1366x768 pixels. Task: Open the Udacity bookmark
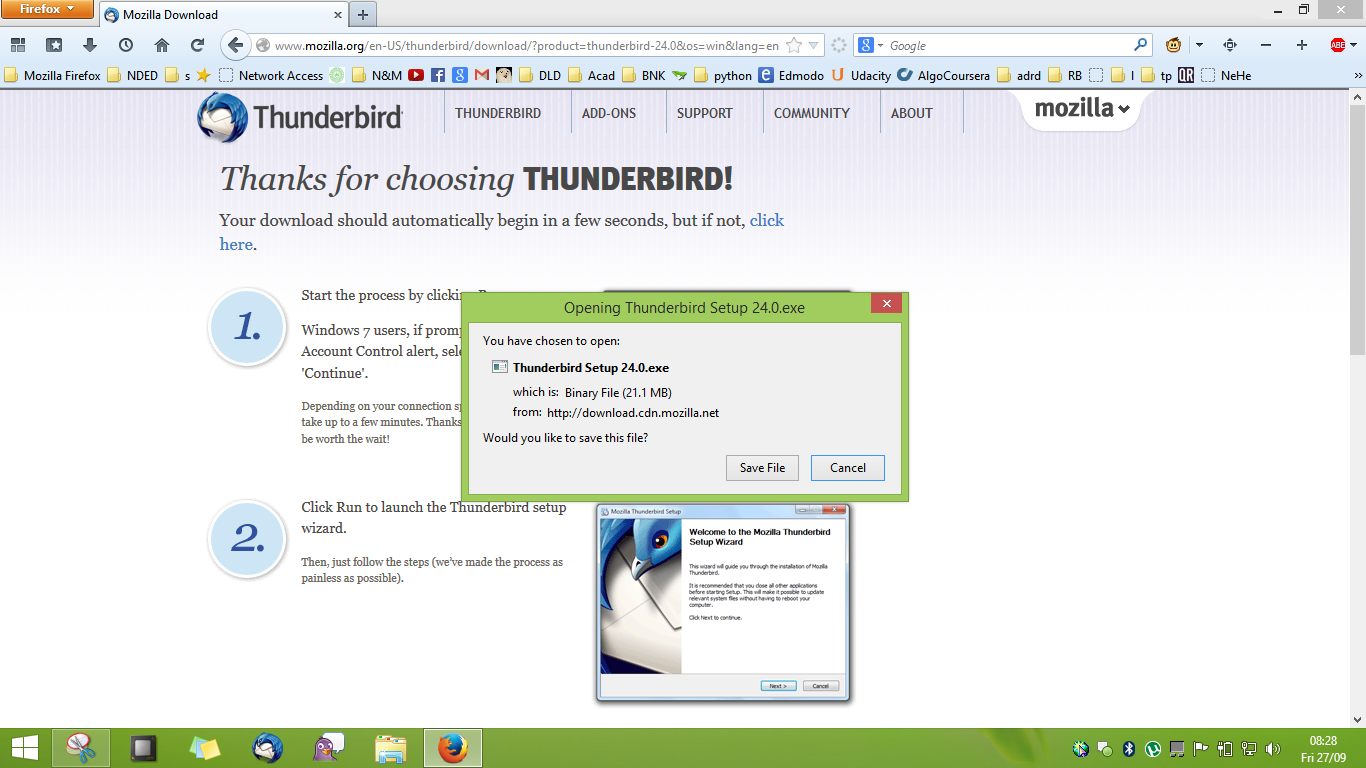(x=861, y=75)
